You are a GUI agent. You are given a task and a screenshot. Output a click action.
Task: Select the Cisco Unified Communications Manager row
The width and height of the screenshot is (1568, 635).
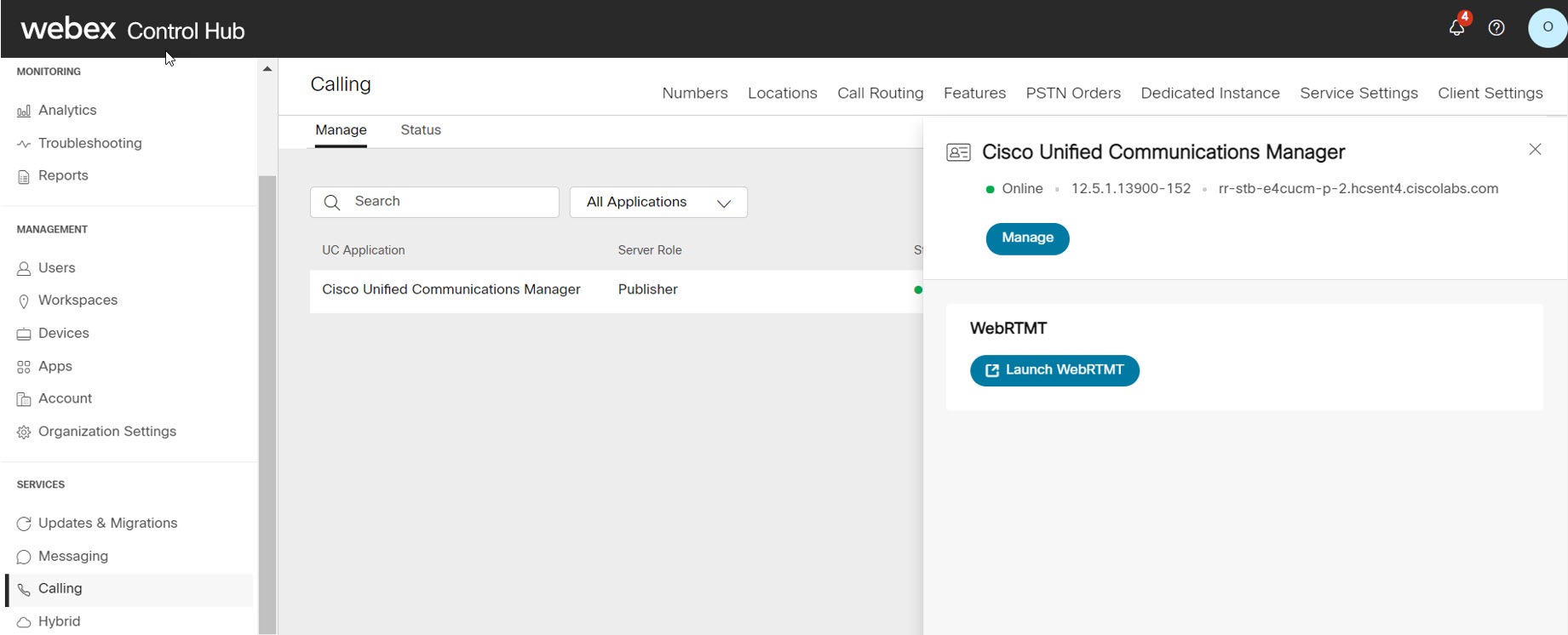click(x=616, y=291)
